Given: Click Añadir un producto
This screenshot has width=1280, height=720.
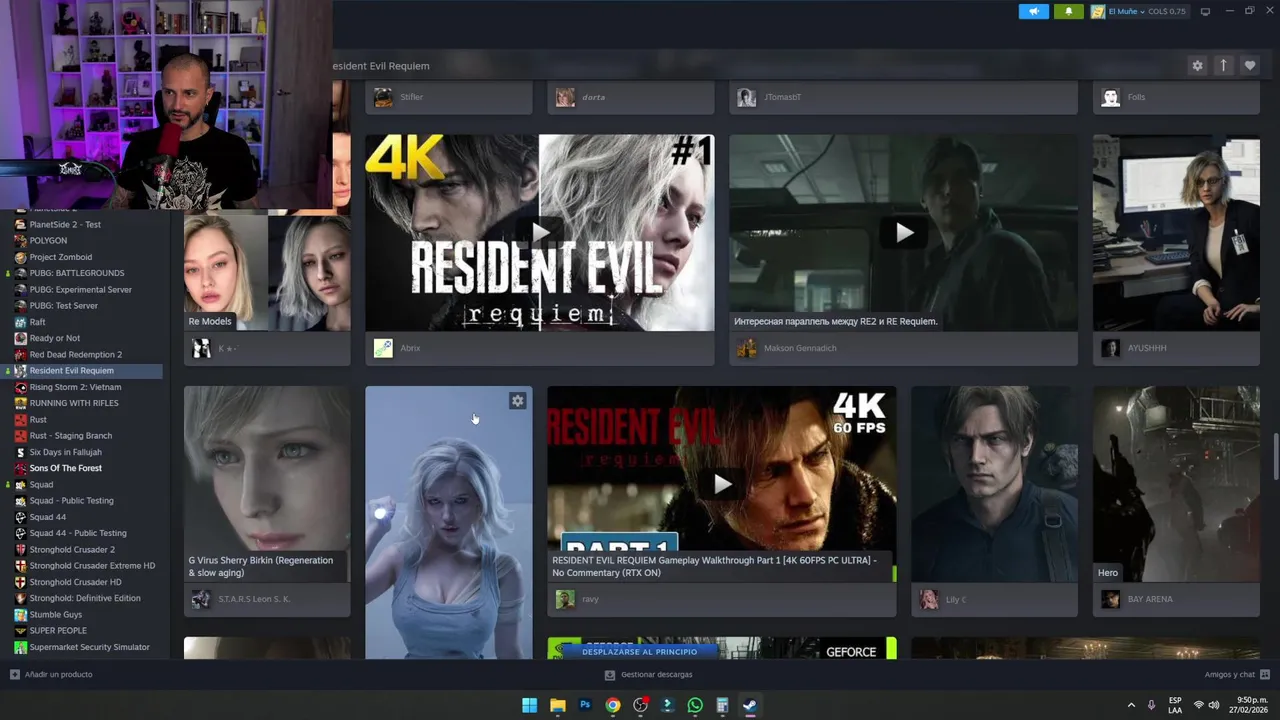Looking at the screenshot, I should coord(51,674).
